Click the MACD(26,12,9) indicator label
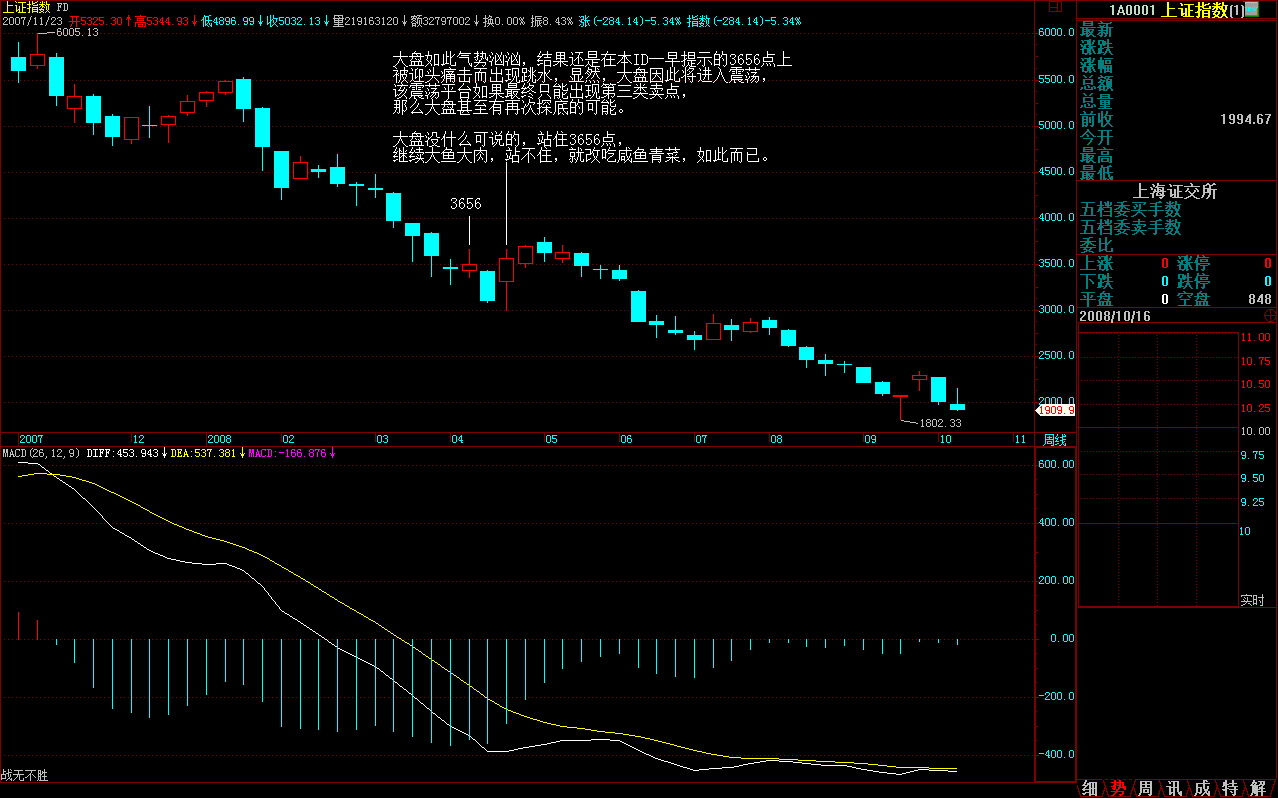 [38, 454]
